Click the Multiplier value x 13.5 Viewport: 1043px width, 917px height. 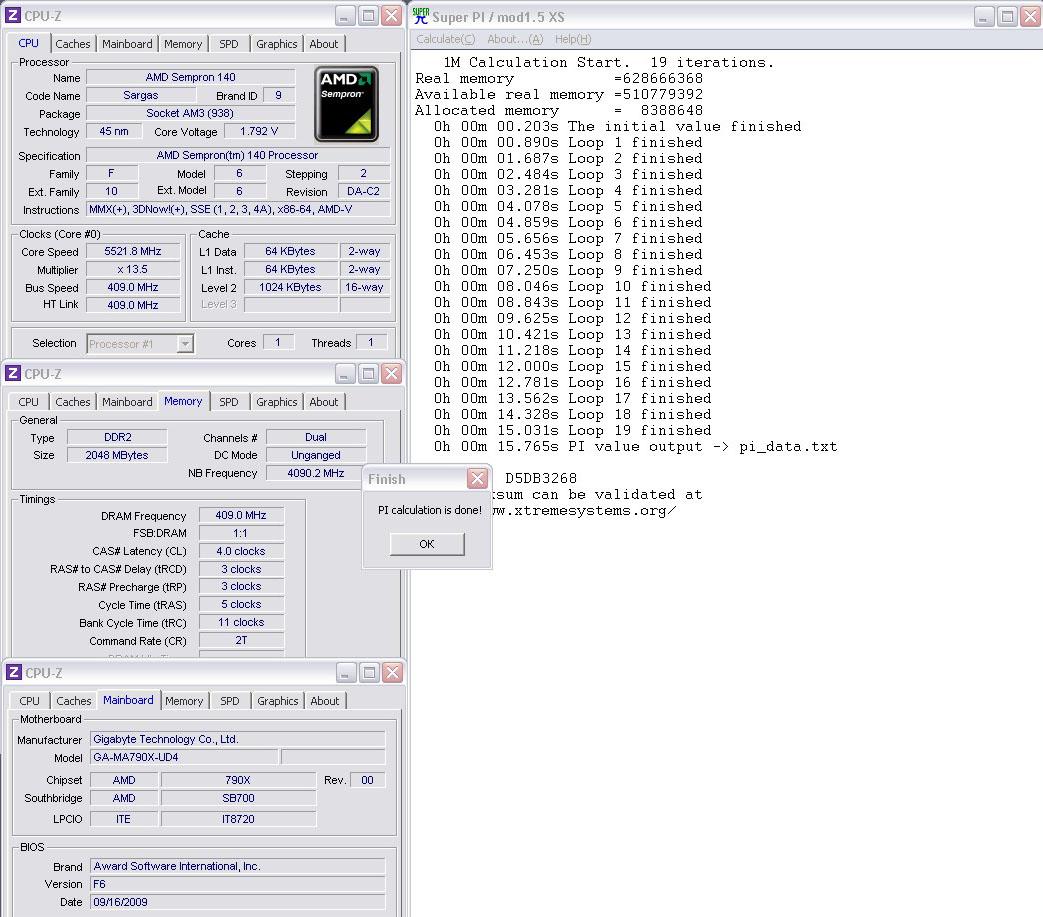tap(133, 269)
